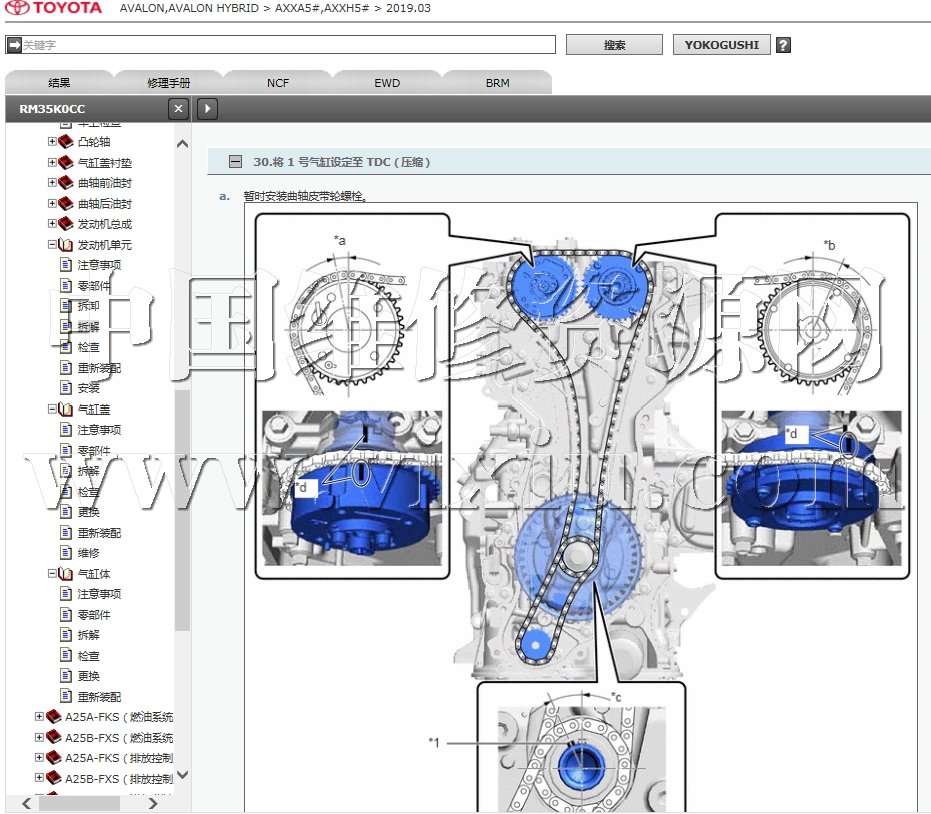Screen dimensions: 931x814
Task: Expand A25A-FKS (燃油系统) tree node
Action: 40,717
